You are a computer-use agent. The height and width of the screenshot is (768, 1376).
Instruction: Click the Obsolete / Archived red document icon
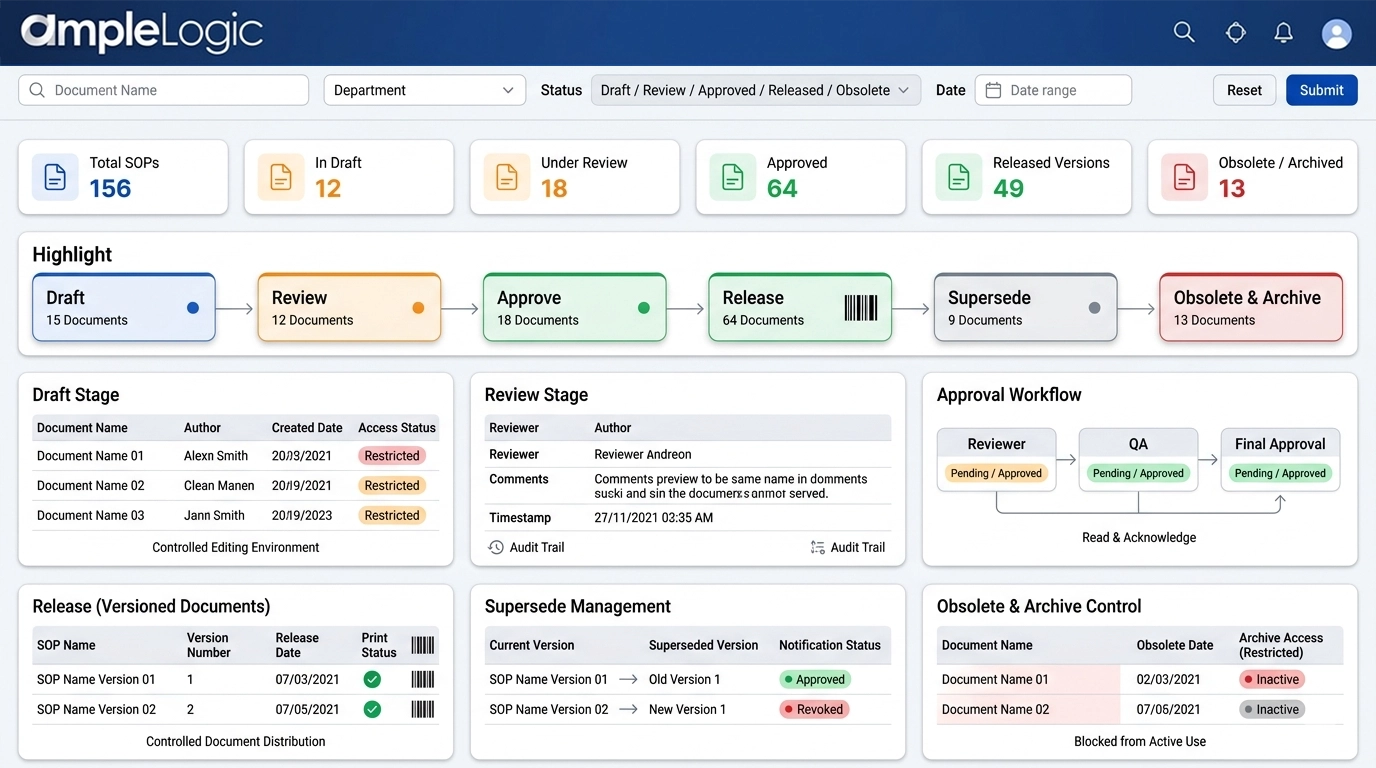[1184, 177]
